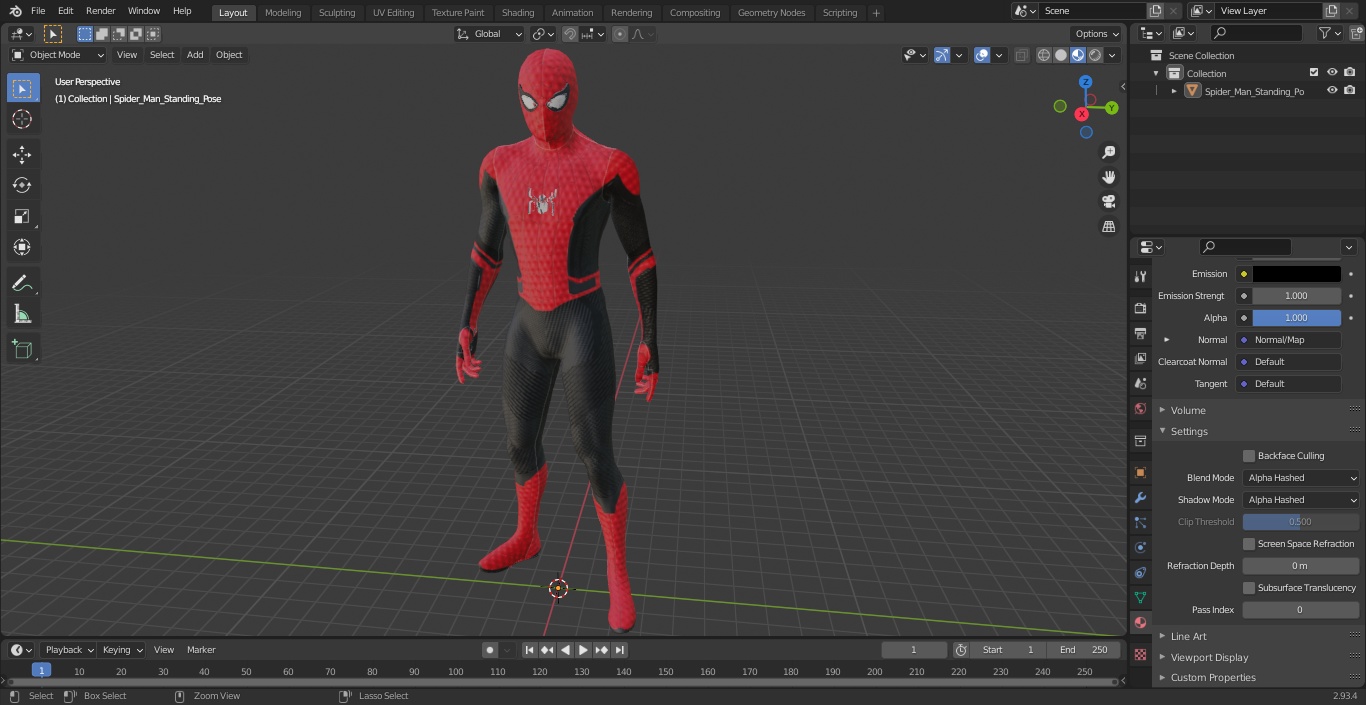Select the Add Cube tool

click(22, 349)
